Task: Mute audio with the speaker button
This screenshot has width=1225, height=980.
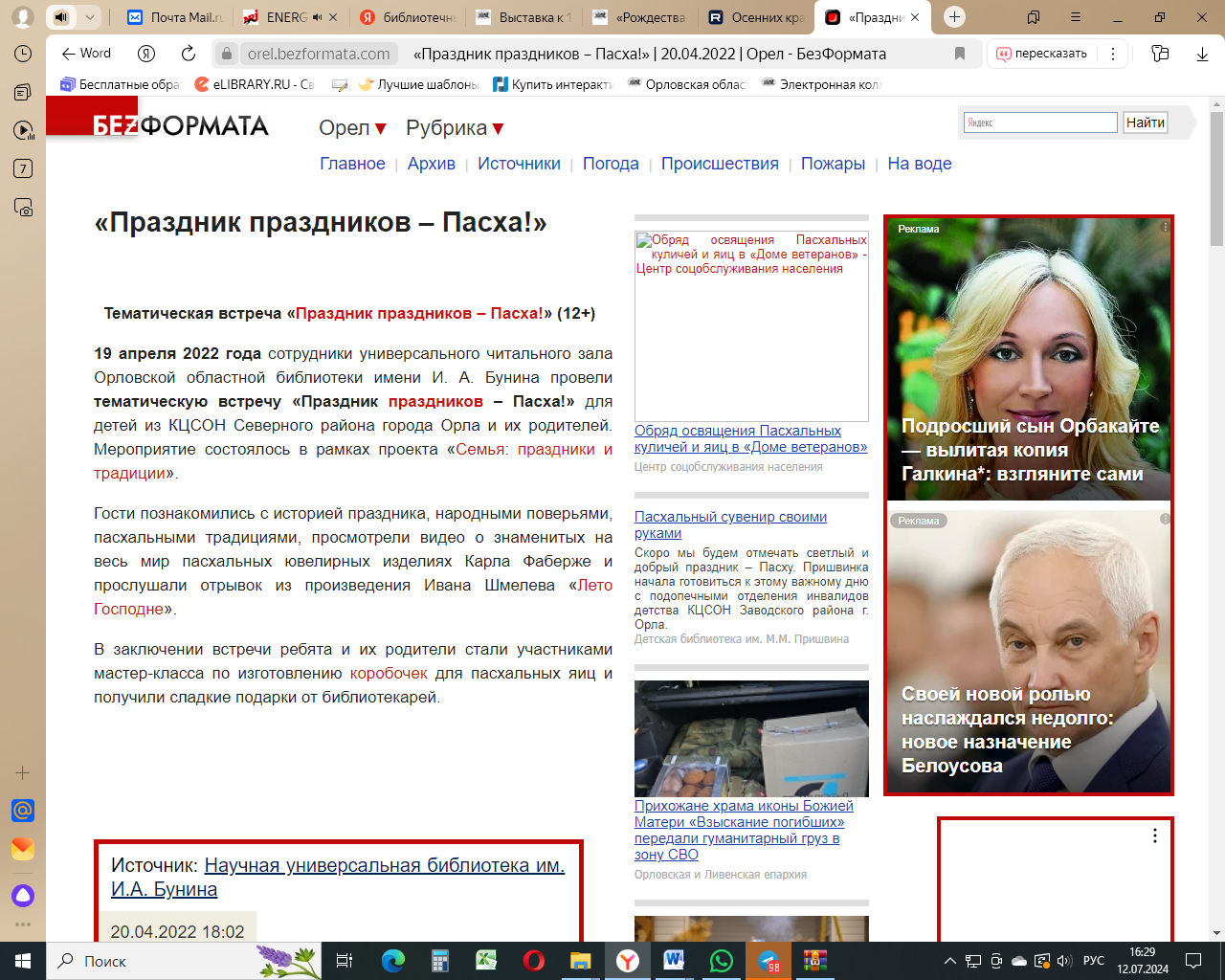Action: [x=61, y=17]
